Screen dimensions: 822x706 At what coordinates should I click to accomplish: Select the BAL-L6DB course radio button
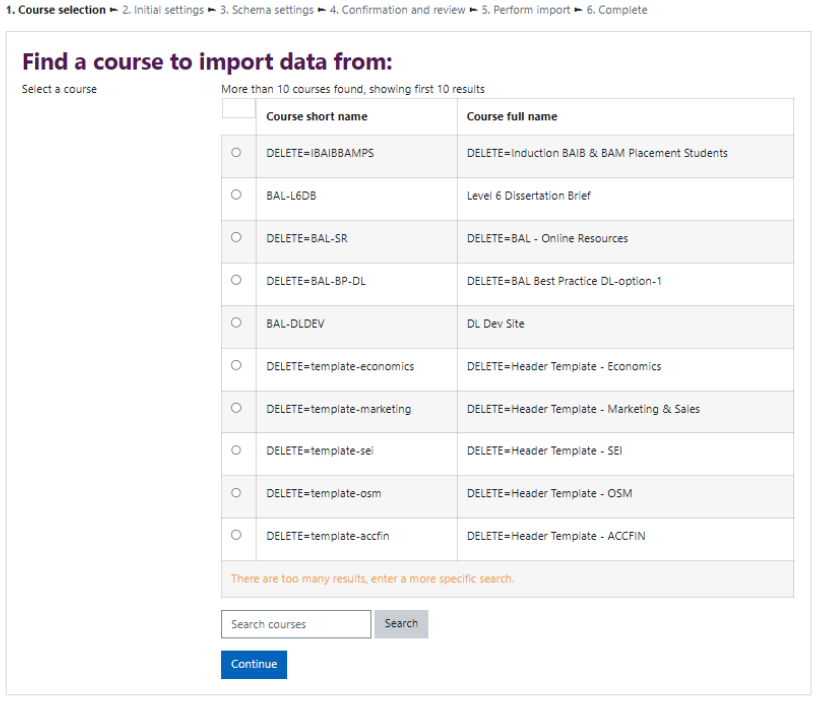tap(236, 195)
